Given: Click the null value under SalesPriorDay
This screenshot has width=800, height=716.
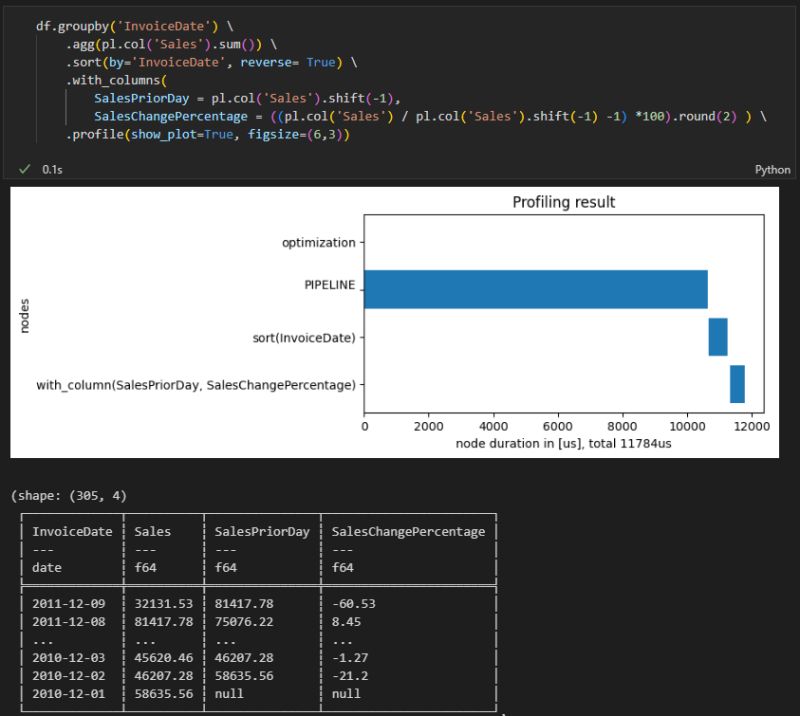Looking at the screenshot, I should pos(229,694).
